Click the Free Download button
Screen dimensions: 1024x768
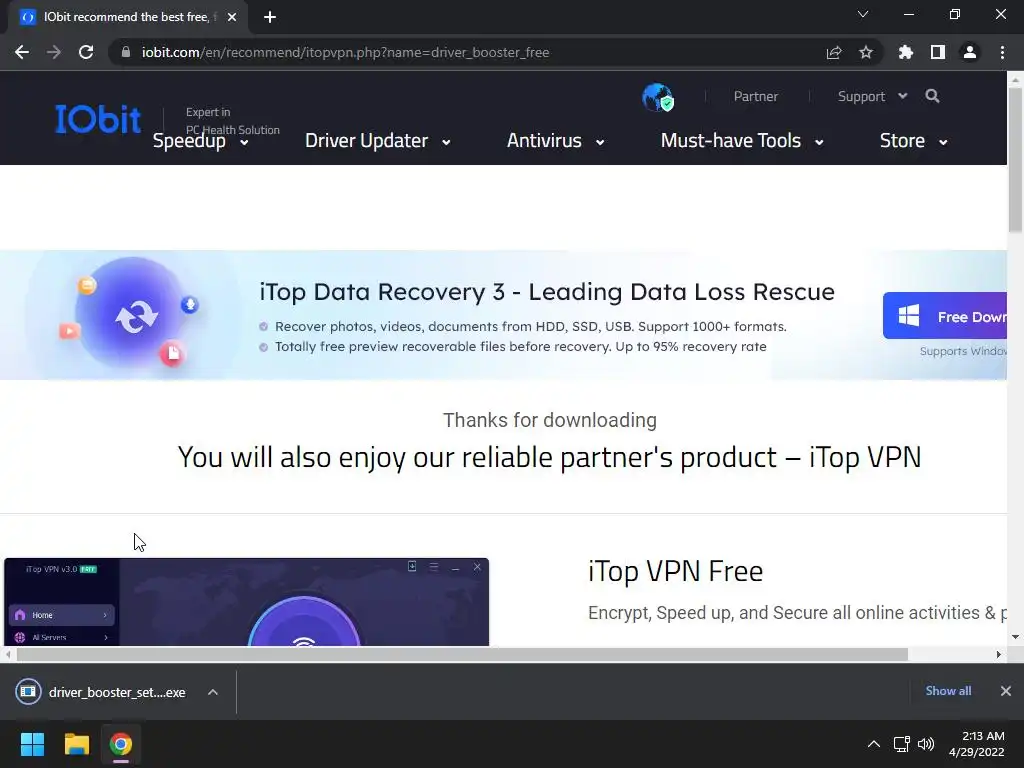pyautogui.click(x=945, y=316)
